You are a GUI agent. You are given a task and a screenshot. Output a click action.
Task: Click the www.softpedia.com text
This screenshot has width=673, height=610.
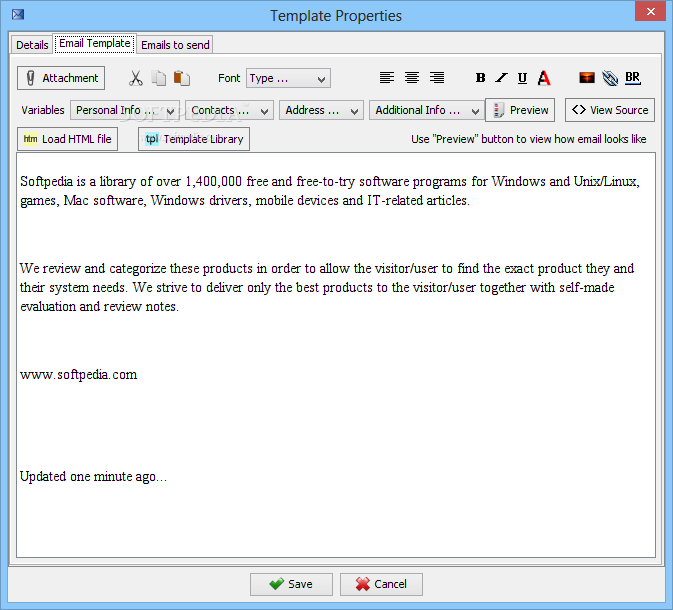[79, 375]
